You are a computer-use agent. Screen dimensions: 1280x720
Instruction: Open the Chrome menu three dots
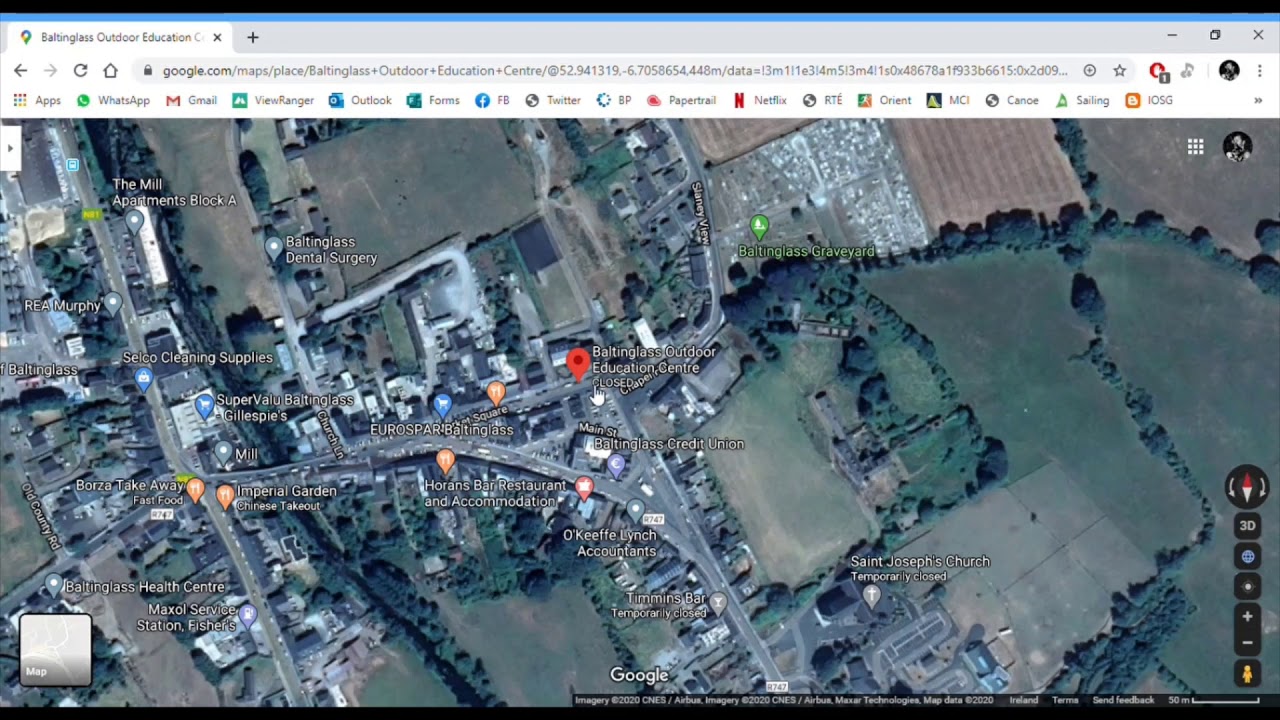point(1259,70)
